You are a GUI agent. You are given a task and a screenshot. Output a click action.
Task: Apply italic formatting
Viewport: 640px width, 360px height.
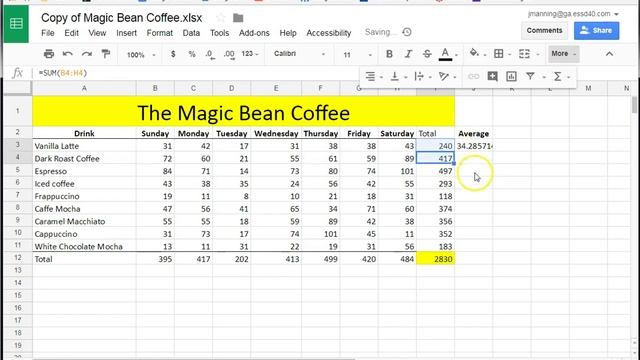click(x=408, y=54)
